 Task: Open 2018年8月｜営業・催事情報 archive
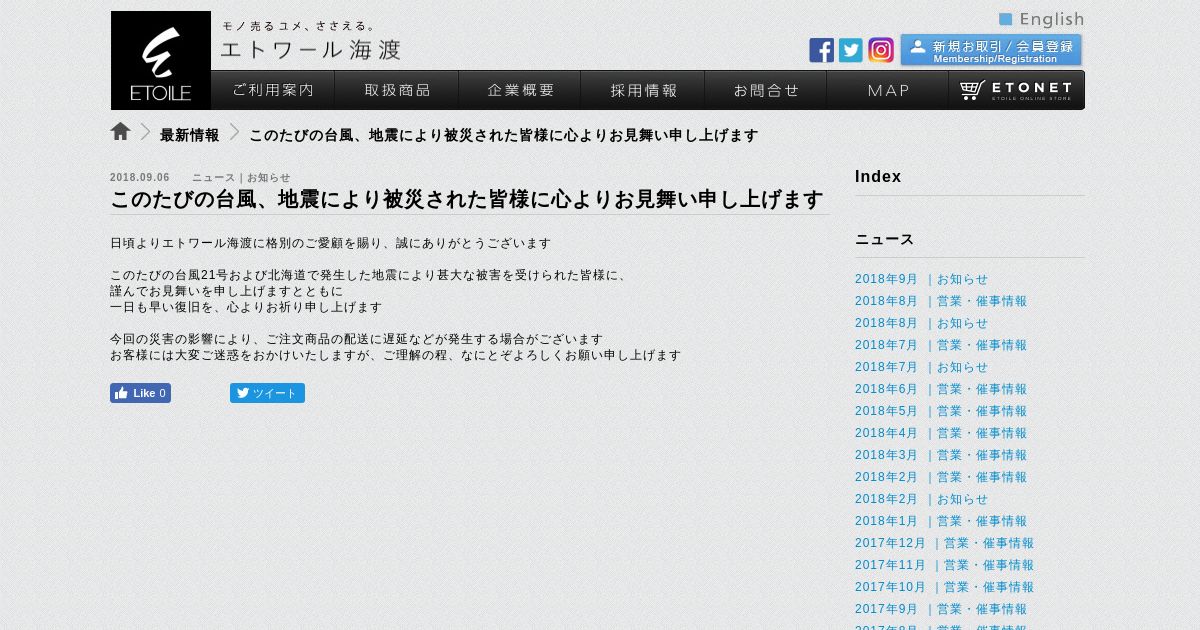pos(941,301)
